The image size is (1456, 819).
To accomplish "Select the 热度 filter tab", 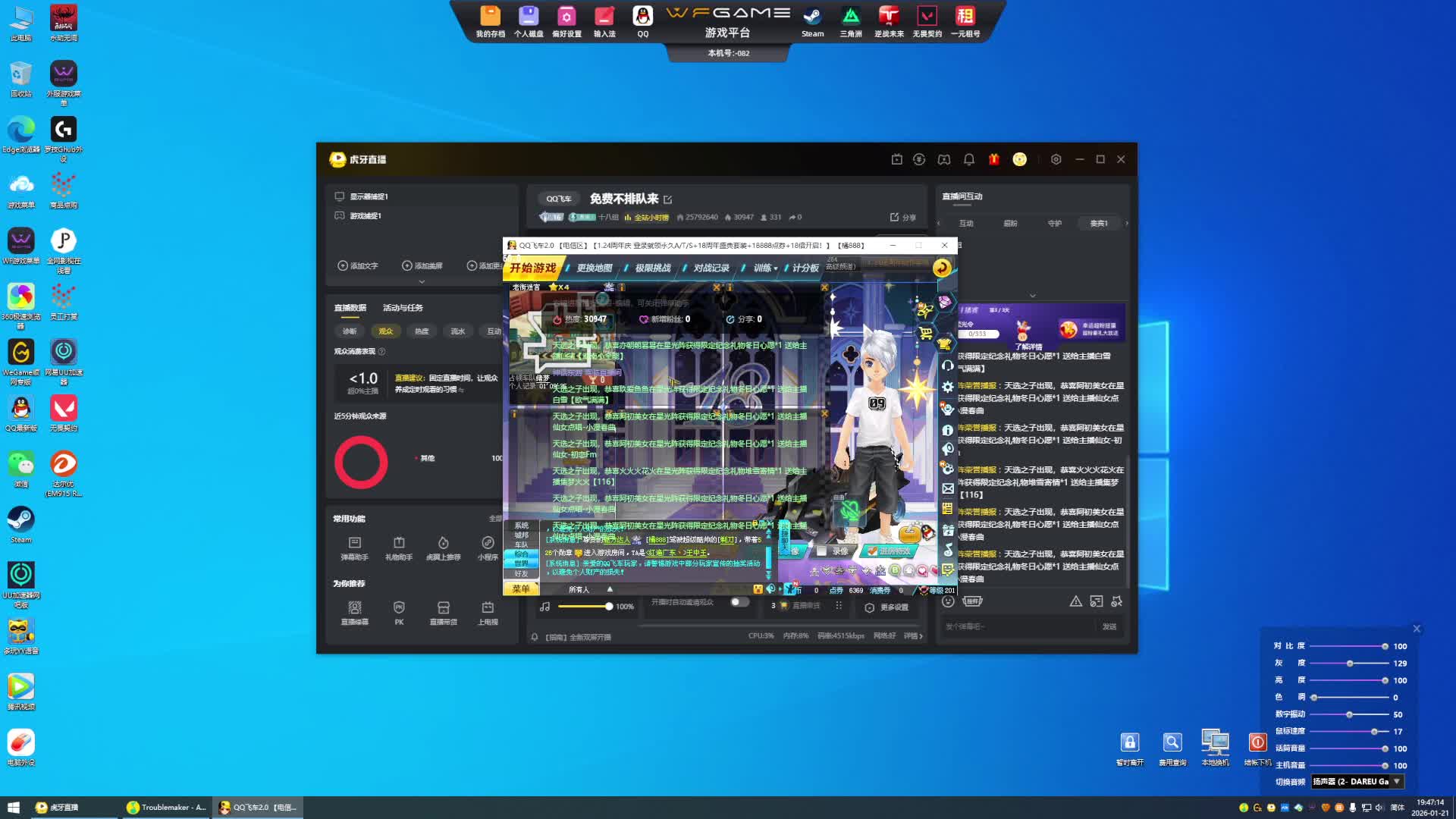I will 422,331.
